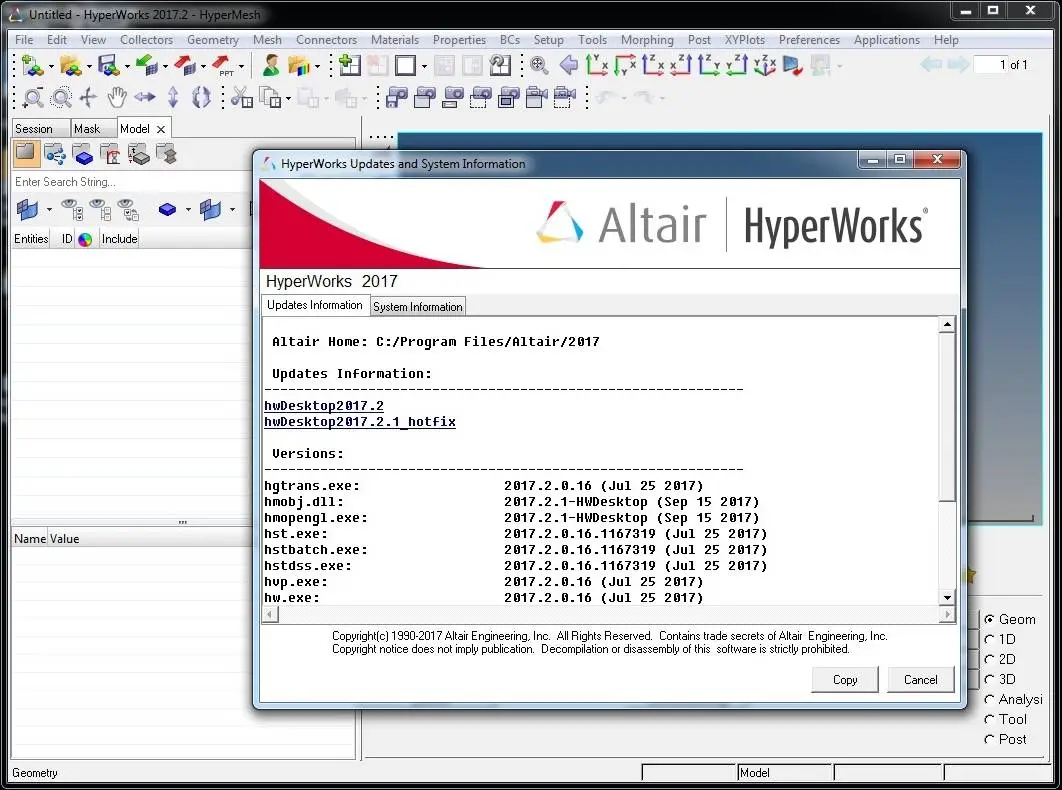Click the circular arrows rotate icon
1062x790 pixels.
tap(201, 98)
